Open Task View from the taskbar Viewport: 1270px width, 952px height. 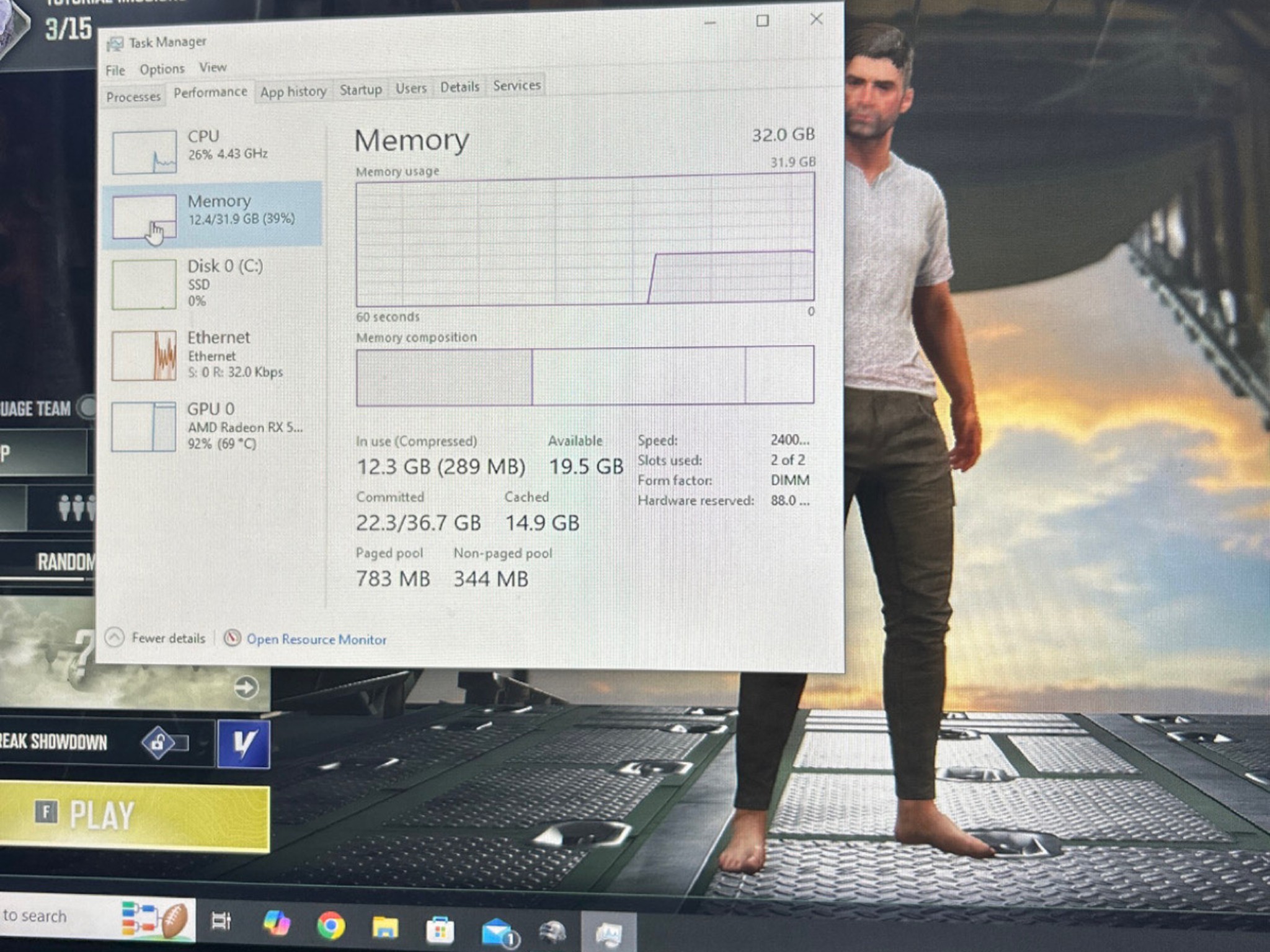tap(221, 922)
